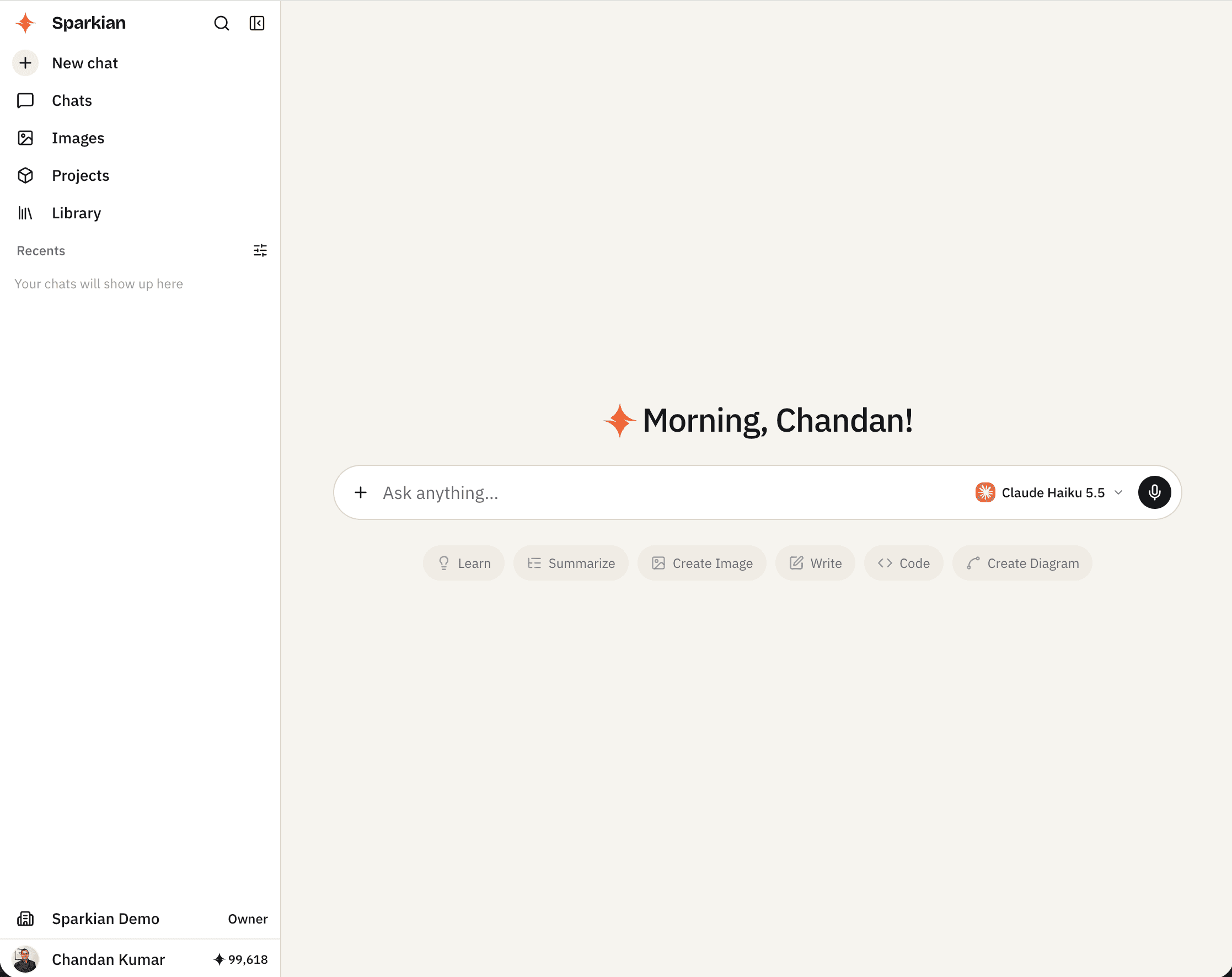Open Projects in the sidebar
This screenshot has width=1232, height=977.
point(140,175)
